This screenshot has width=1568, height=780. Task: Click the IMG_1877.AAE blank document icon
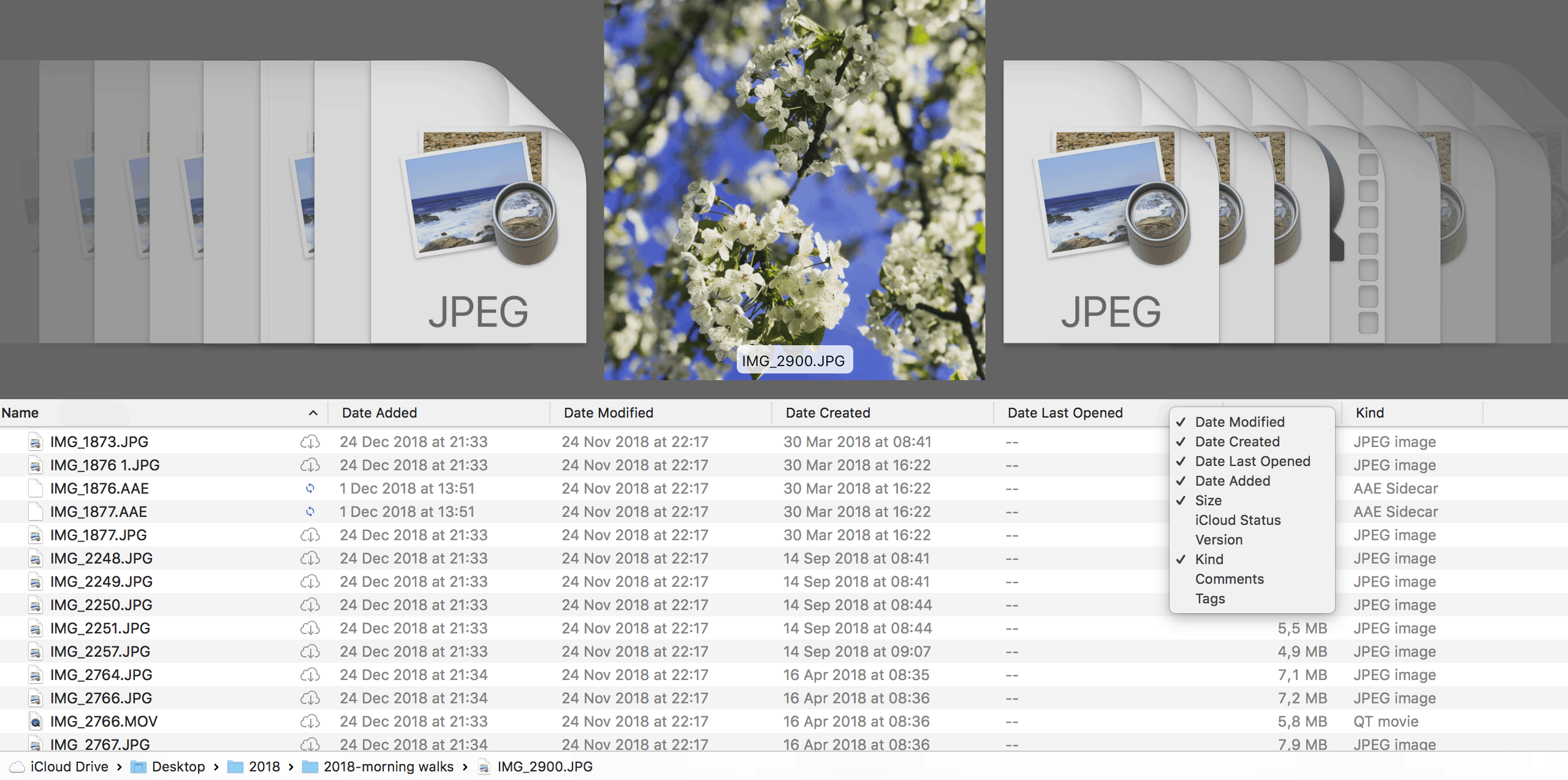[x=36, y=511]
